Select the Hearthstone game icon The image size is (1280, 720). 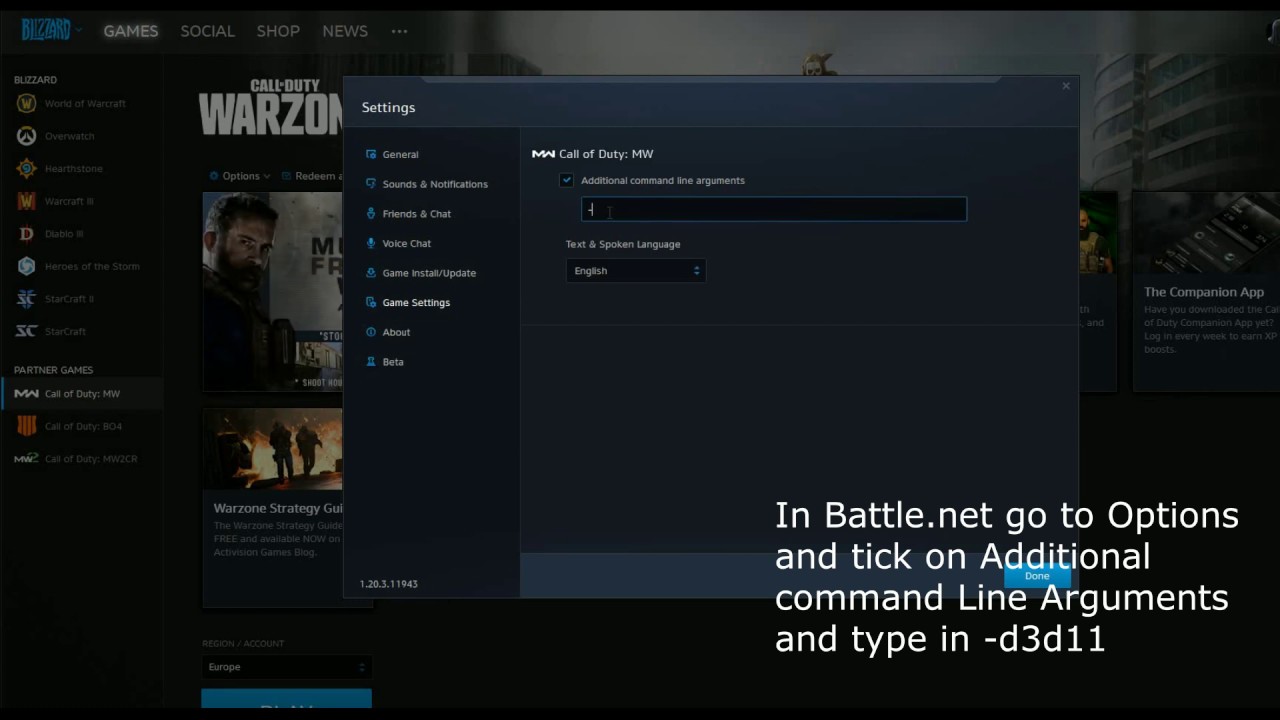pos(27,169)
